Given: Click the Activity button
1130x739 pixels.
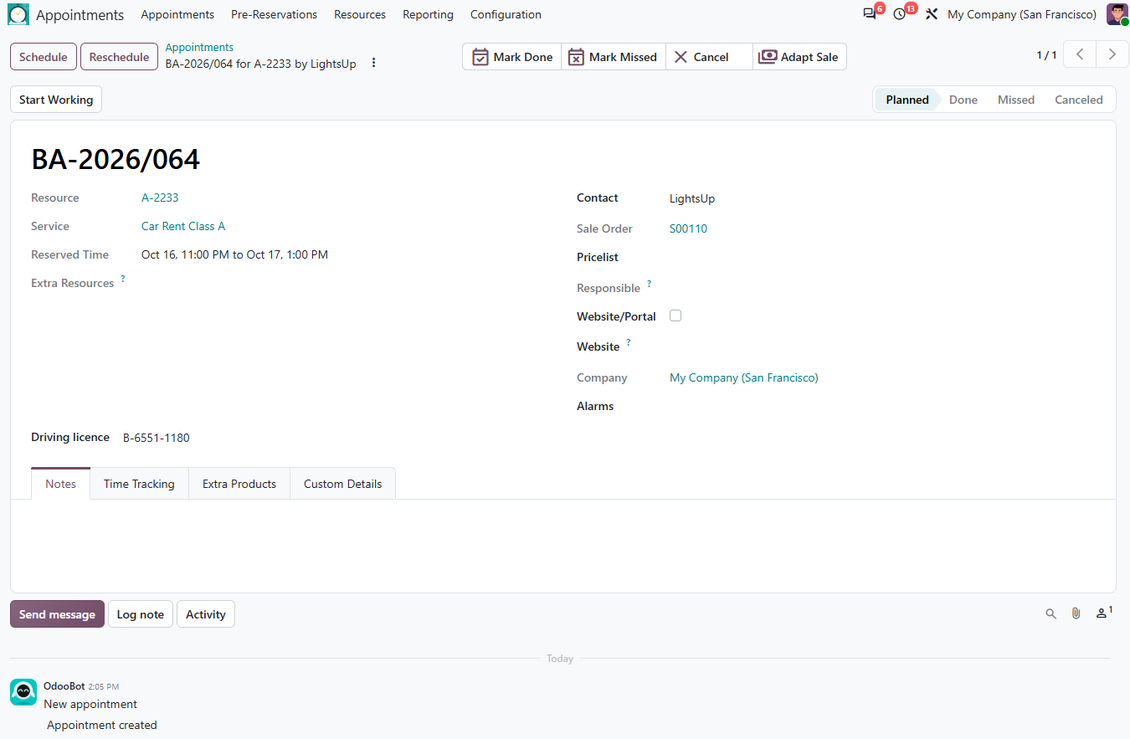Looking at the screenshot, I should coord(205,614).
